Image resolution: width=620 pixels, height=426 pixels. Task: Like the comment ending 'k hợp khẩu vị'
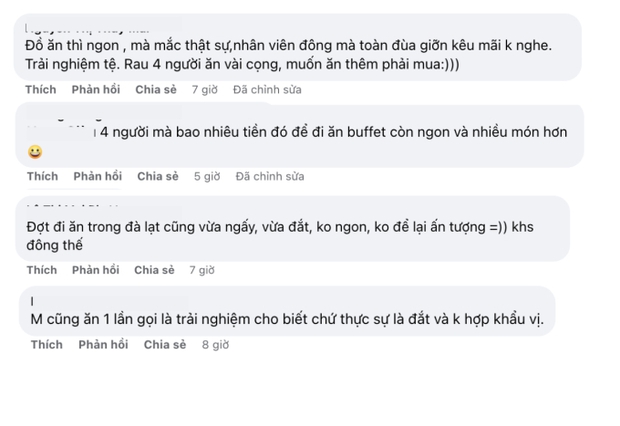pos(46,345)
